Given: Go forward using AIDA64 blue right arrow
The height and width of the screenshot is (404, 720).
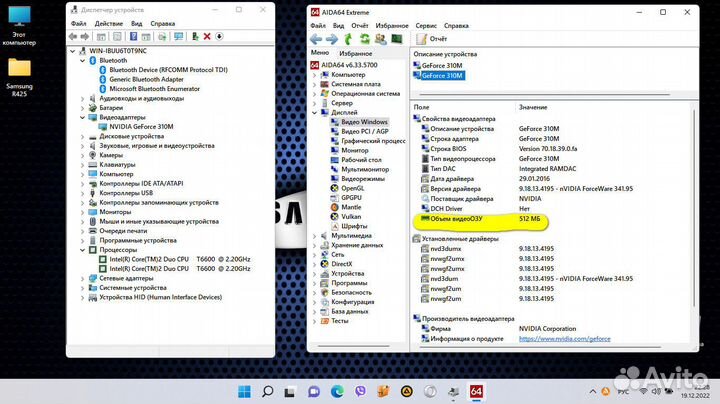Looking at the screenshot, I should [332, 39].
